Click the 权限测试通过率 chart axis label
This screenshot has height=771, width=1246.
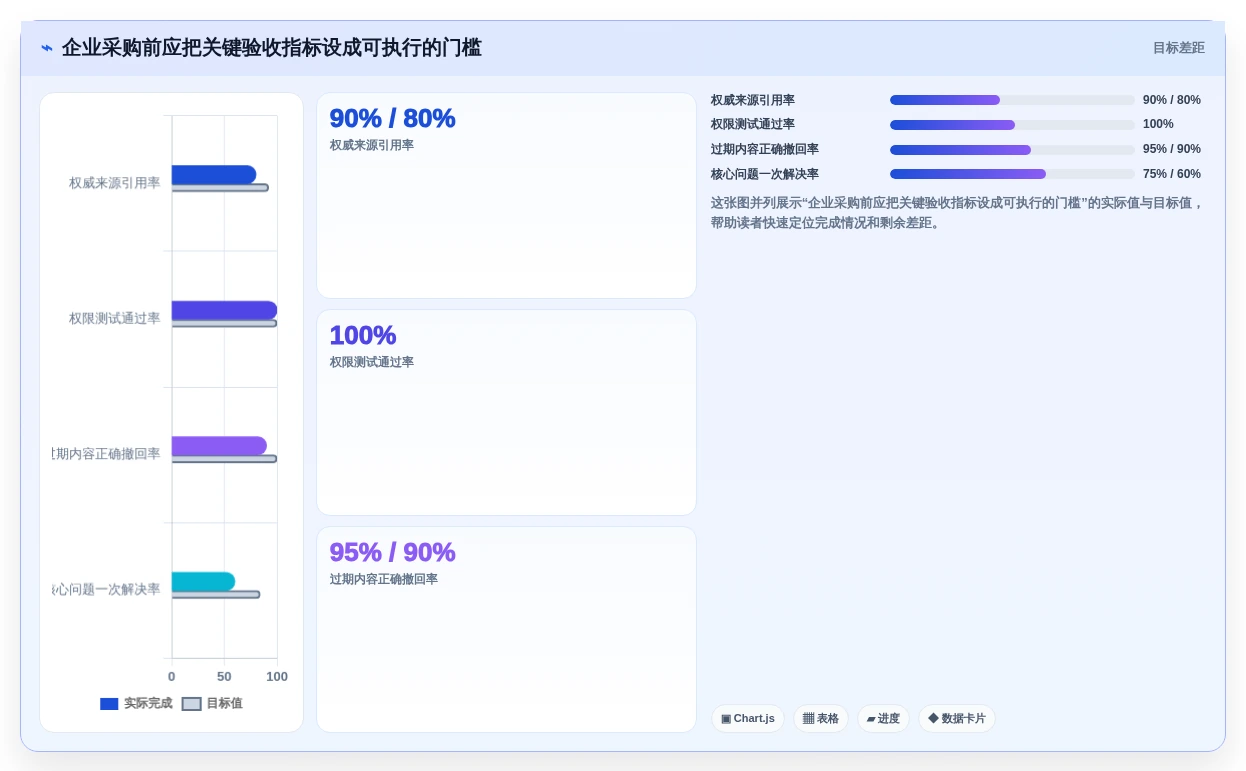pyautogui.click(x=114, y=318)
